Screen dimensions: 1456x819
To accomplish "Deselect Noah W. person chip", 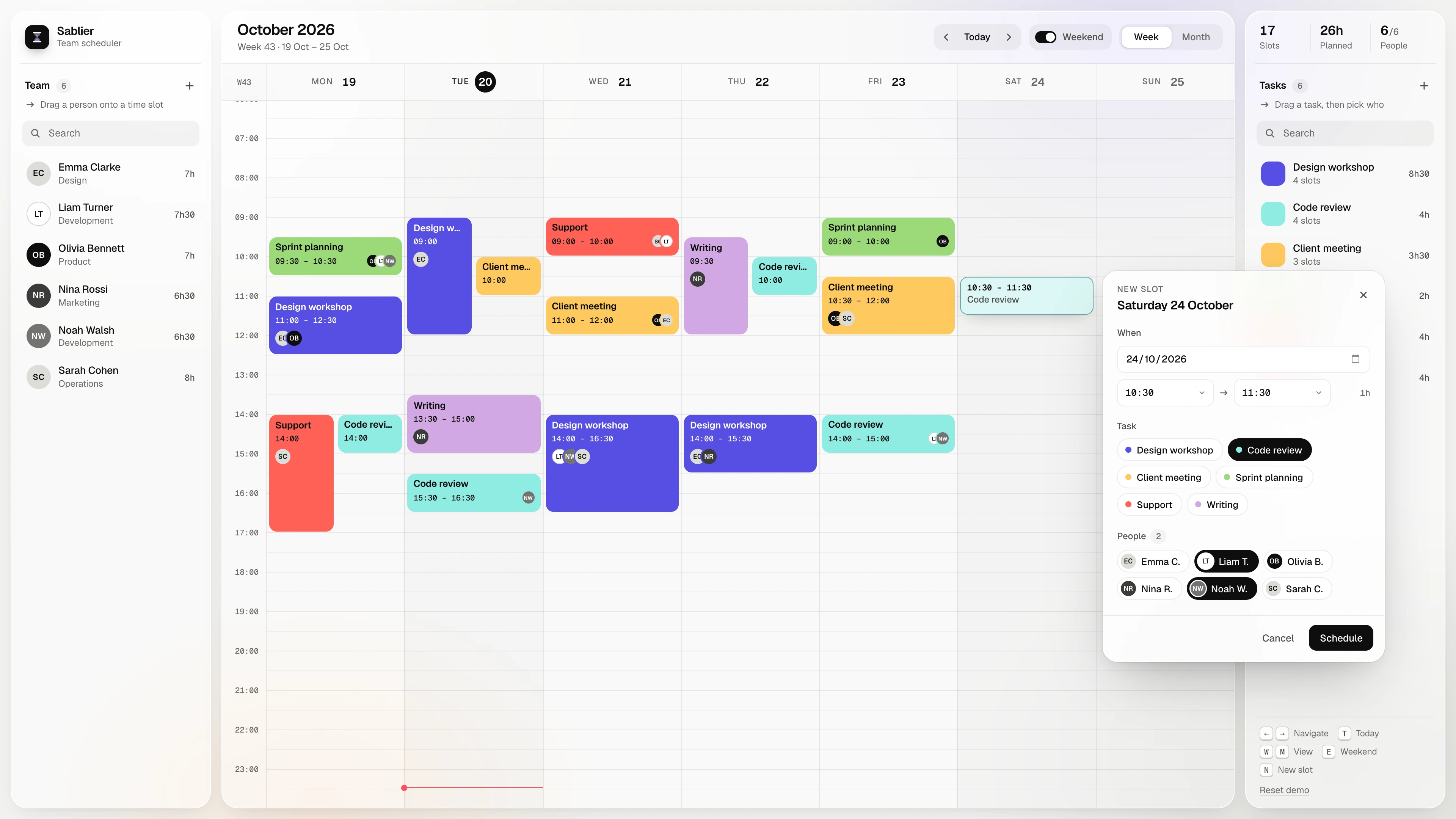I will point(1221,589).
